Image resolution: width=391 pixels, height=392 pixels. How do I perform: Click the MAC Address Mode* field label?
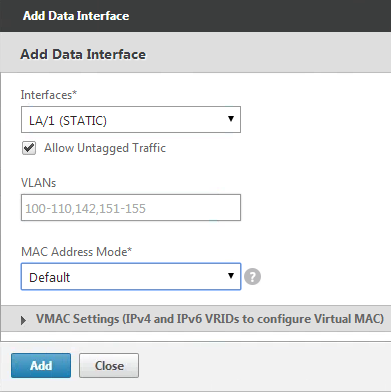coord(76,252)
